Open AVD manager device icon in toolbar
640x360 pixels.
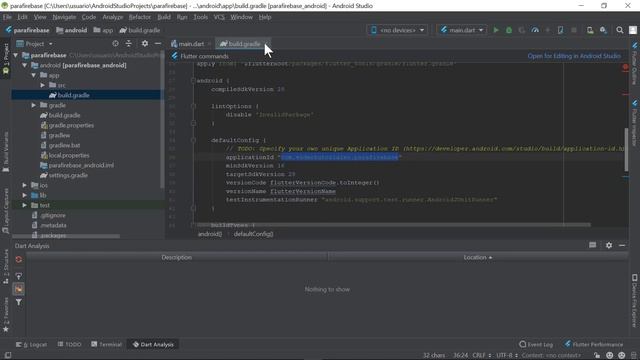590,30
